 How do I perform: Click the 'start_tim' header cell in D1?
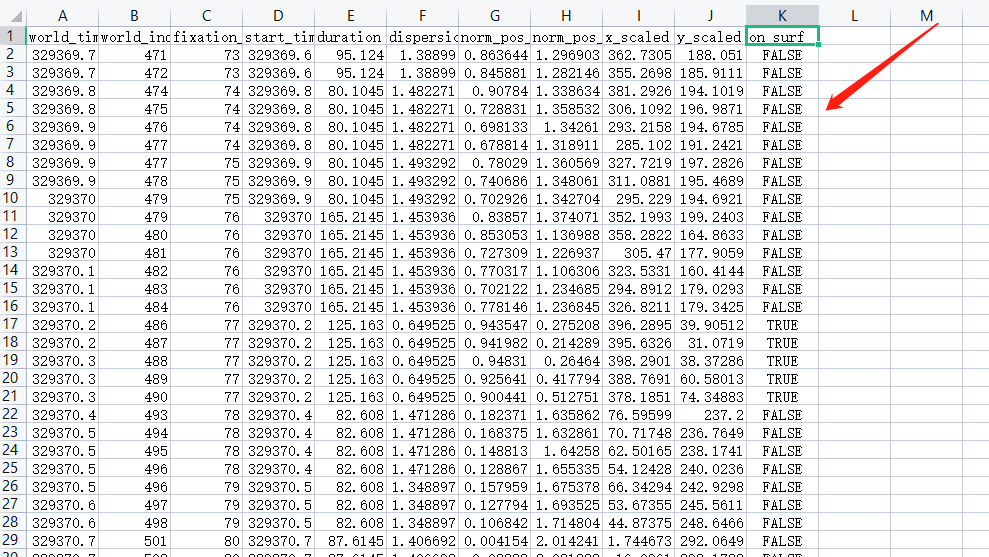point(278,37)
